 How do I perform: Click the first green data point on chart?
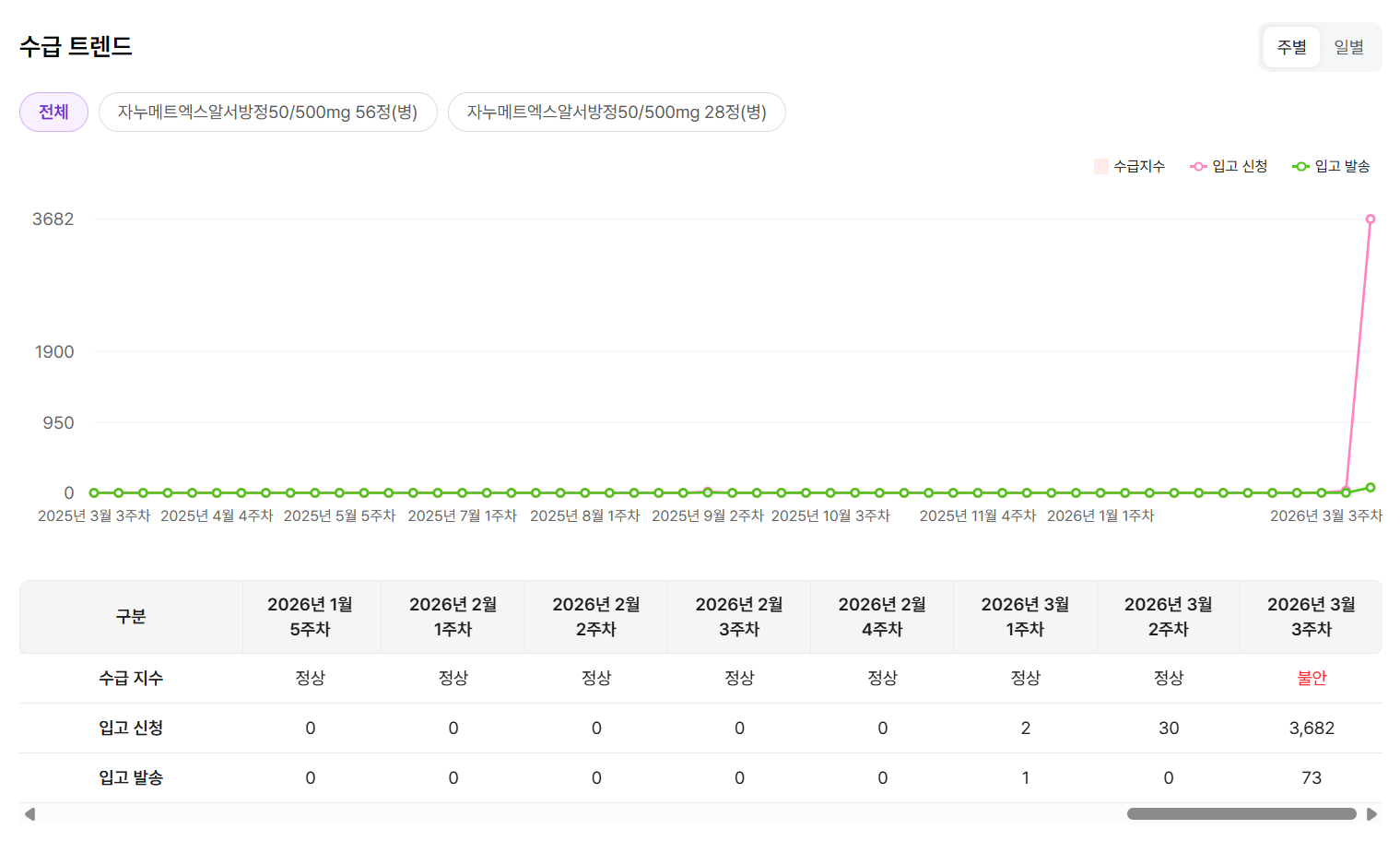pos(94,493)
